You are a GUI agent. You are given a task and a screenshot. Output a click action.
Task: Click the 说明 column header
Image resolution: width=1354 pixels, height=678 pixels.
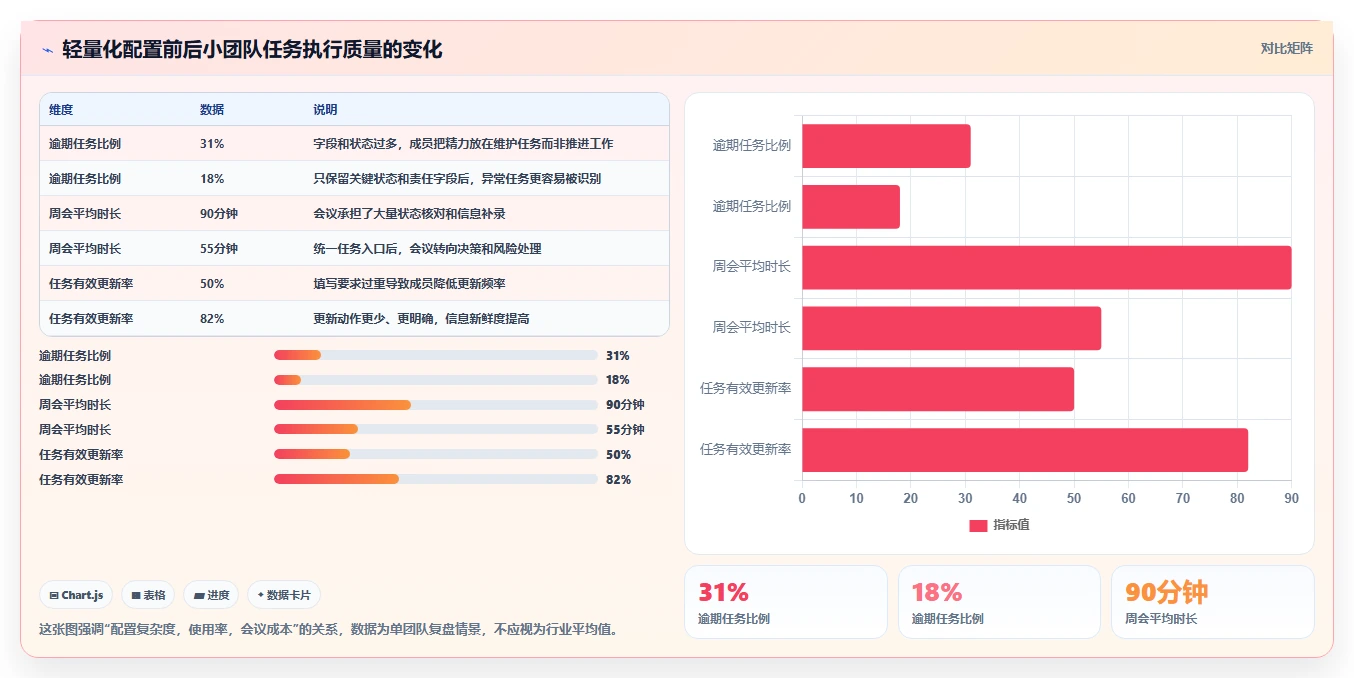point(325,109)
